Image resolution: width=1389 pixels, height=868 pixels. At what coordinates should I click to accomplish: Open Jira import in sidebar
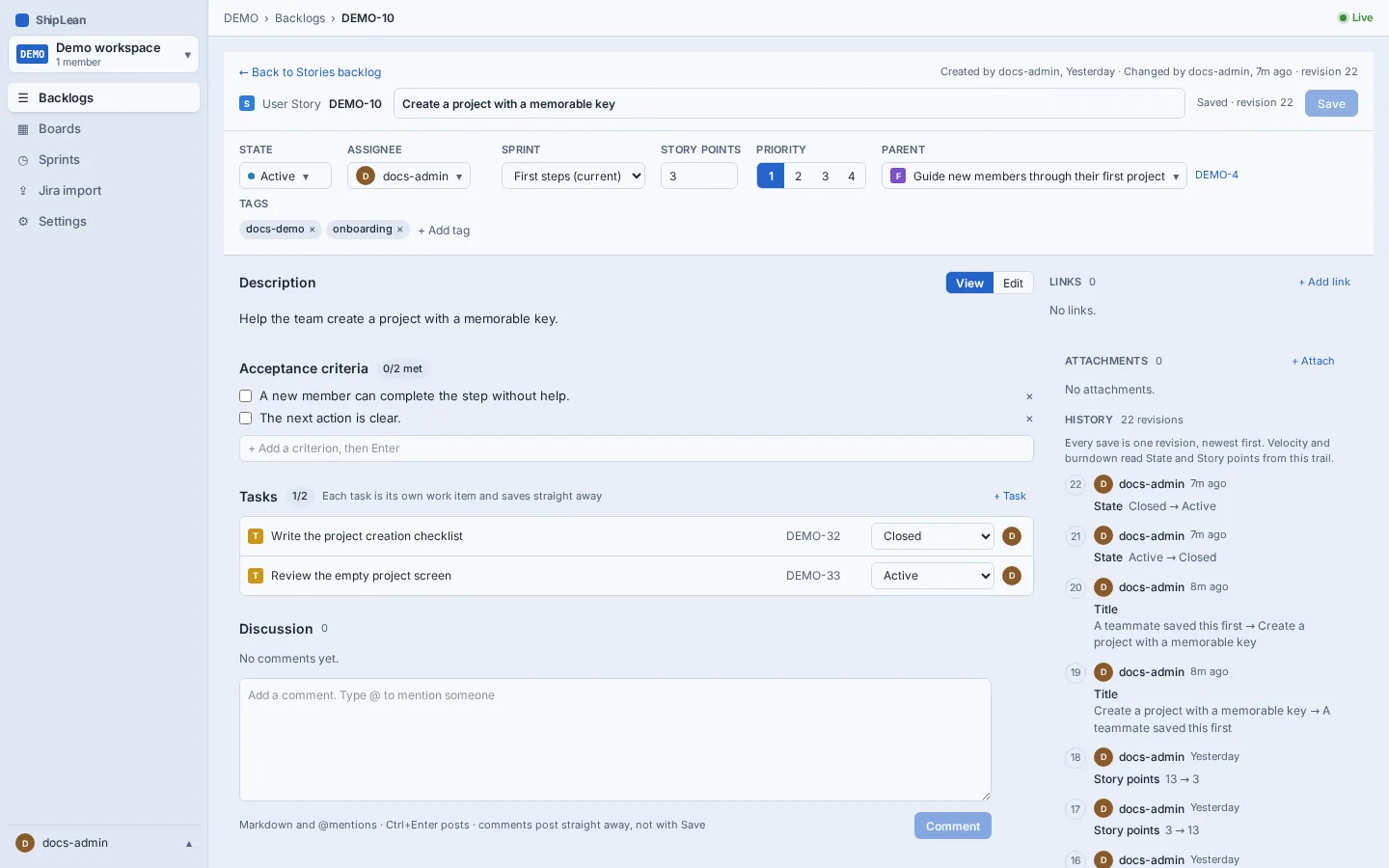point(104,191)
